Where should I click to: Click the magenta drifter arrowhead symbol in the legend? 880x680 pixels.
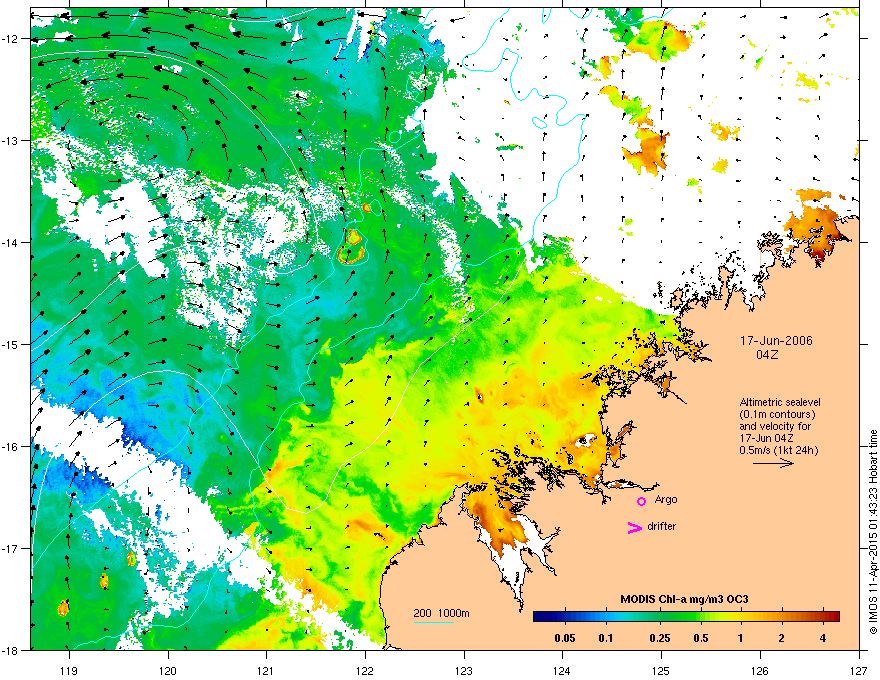tap(635, 527)
